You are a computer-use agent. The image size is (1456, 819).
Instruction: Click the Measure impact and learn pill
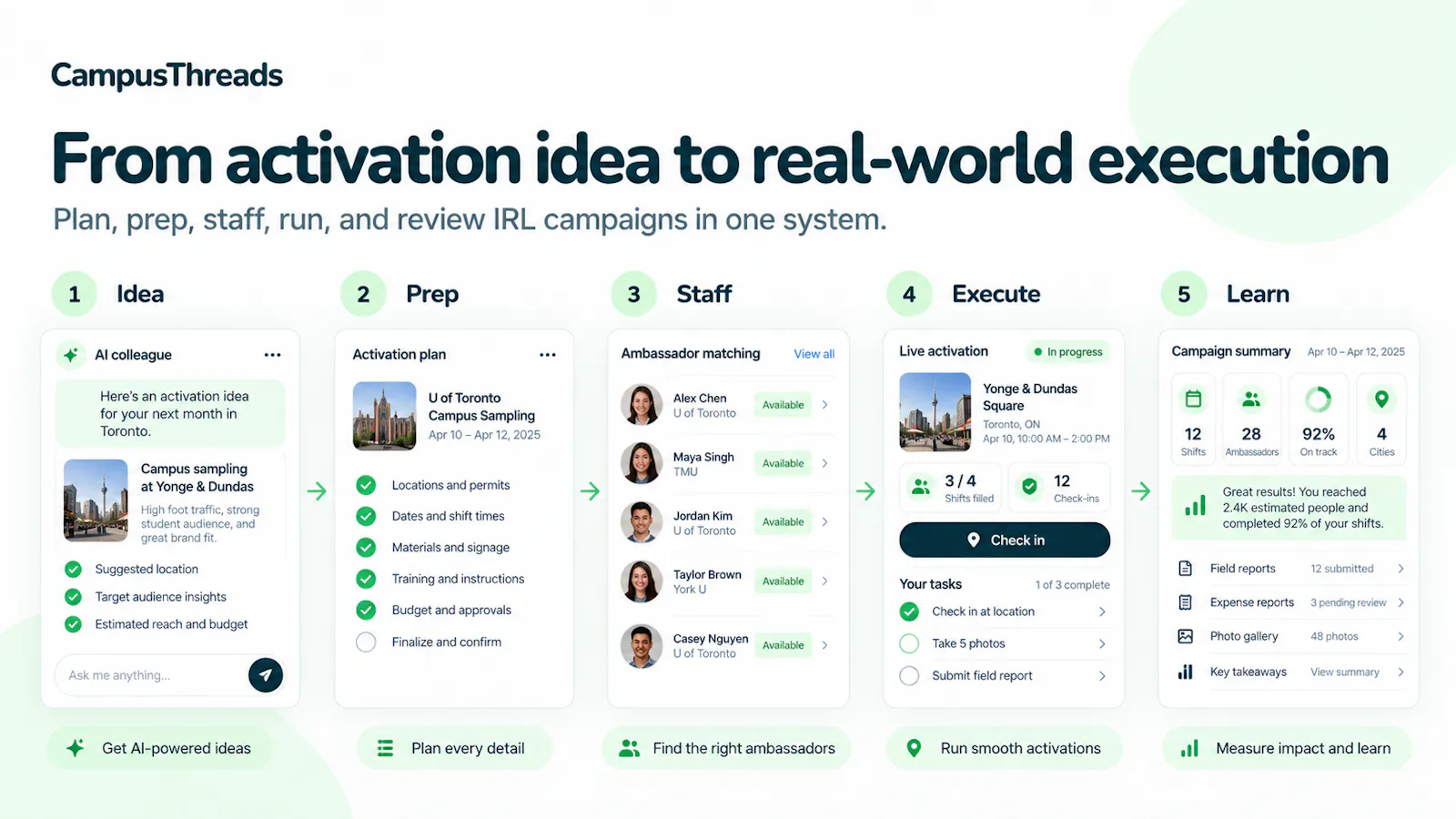(1288, 748)
